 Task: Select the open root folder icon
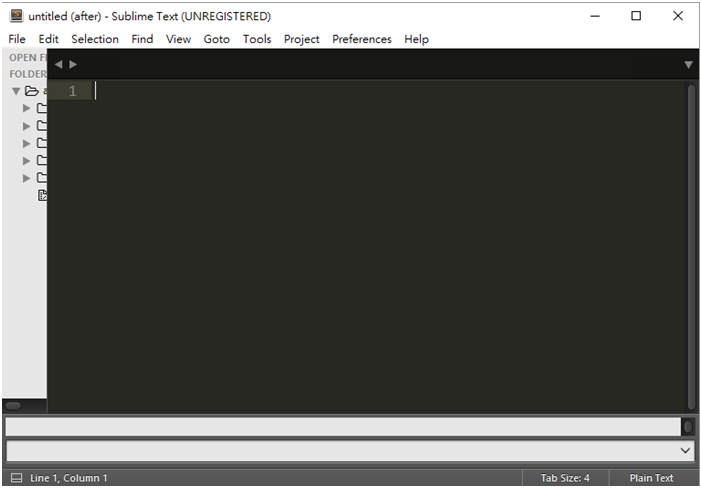coord(31,91)
